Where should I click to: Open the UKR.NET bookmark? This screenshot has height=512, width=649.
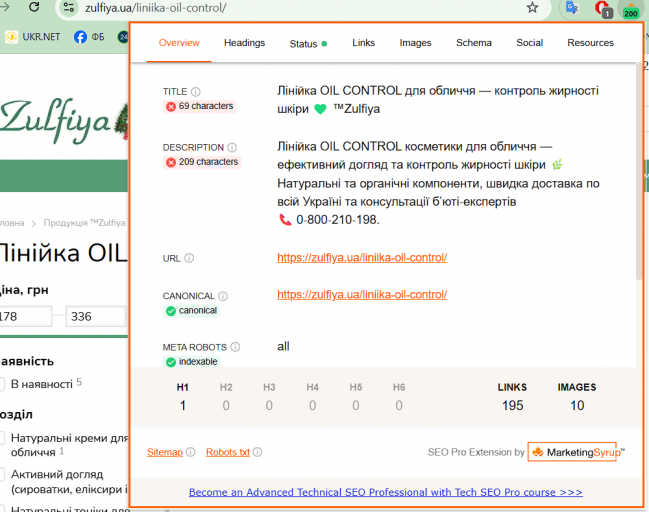pos(33,37)
